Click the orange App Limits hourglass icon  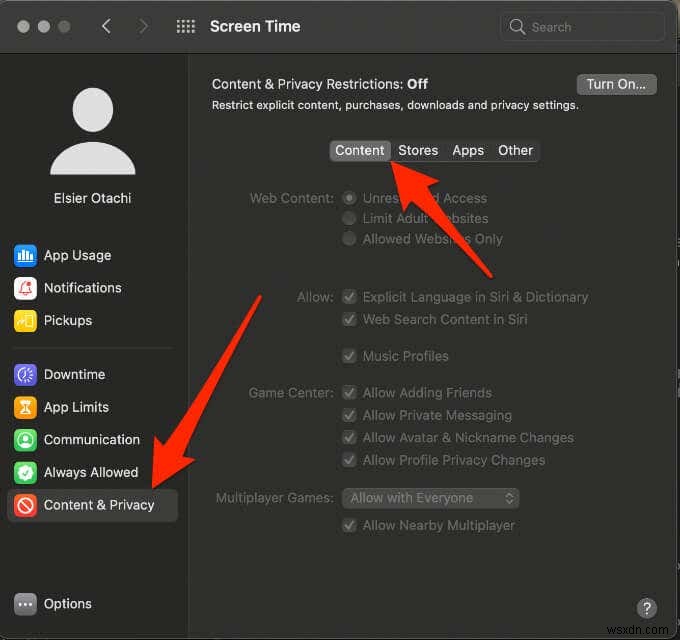[x=25, y=407]
